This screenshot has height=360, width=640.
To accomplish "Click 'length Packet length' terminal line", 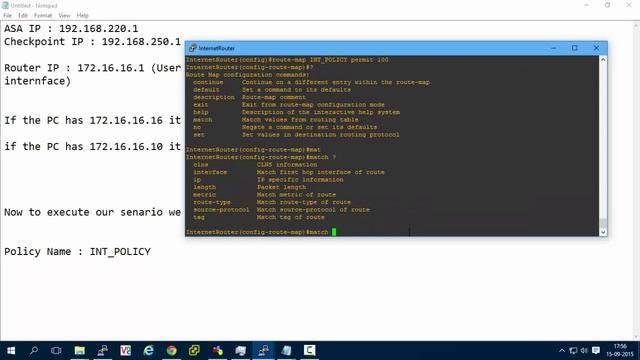I will (249, 187).
